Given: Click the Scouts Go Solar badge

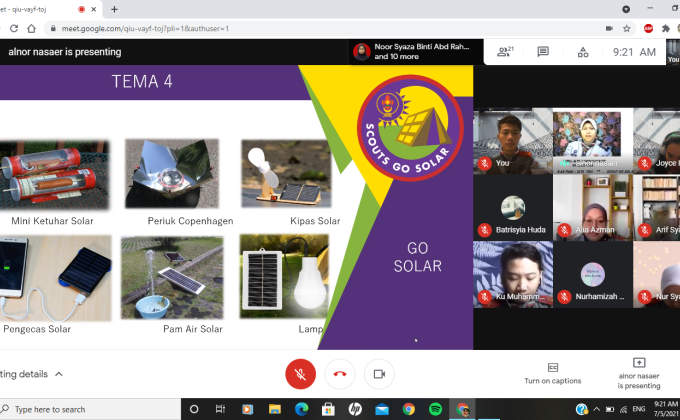Looking at the screenshot, I should [410, 128].
